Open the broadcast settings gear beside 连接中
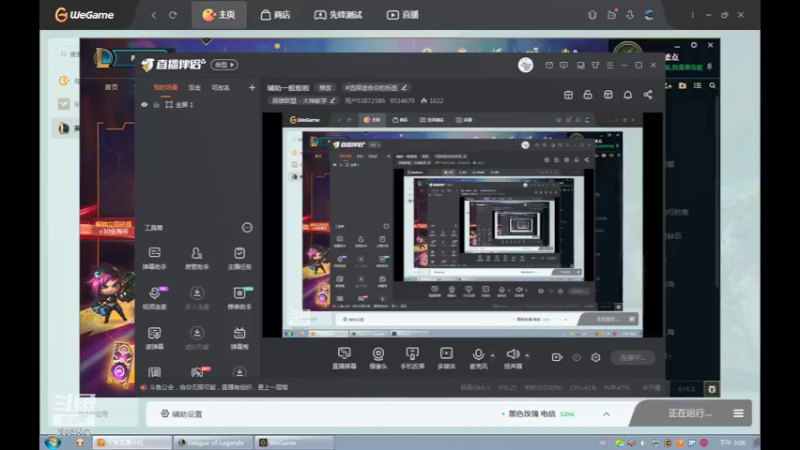800x450 pixels. (x=595, y=358)
